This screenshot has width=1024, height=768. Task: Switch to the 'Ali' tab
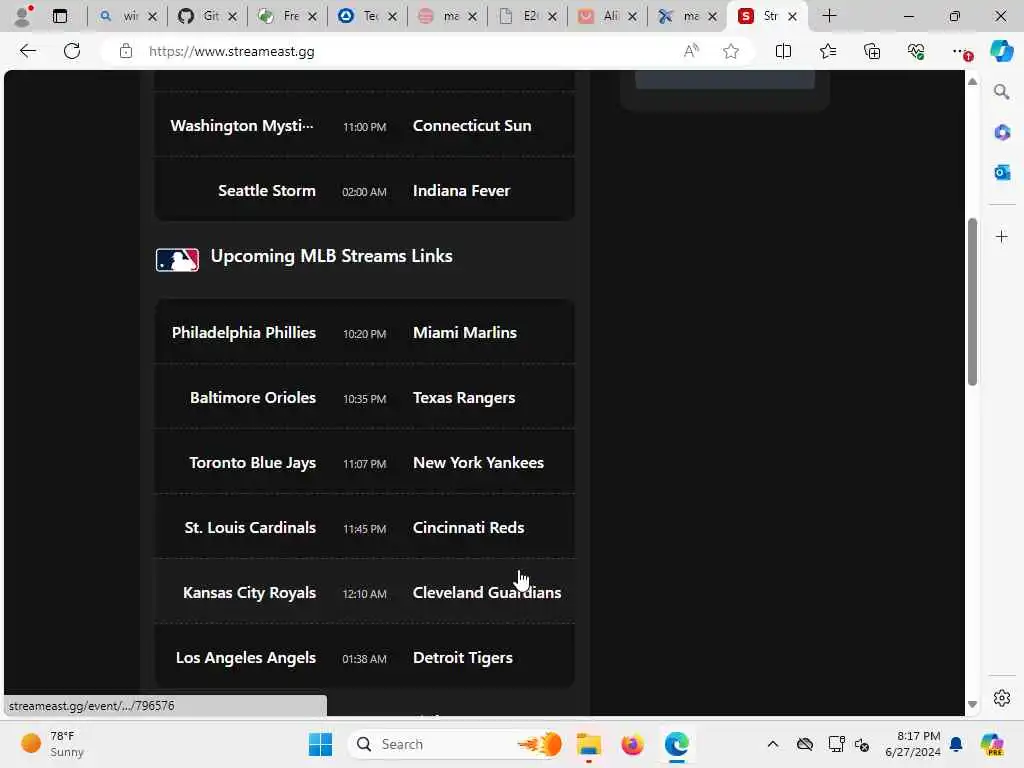pos(599,16)
